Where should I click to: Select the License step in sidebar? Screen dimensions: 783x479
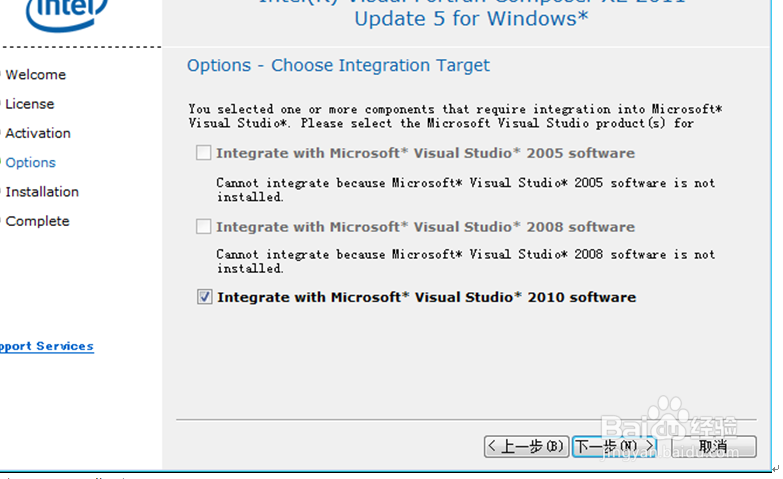coord(29,104)
